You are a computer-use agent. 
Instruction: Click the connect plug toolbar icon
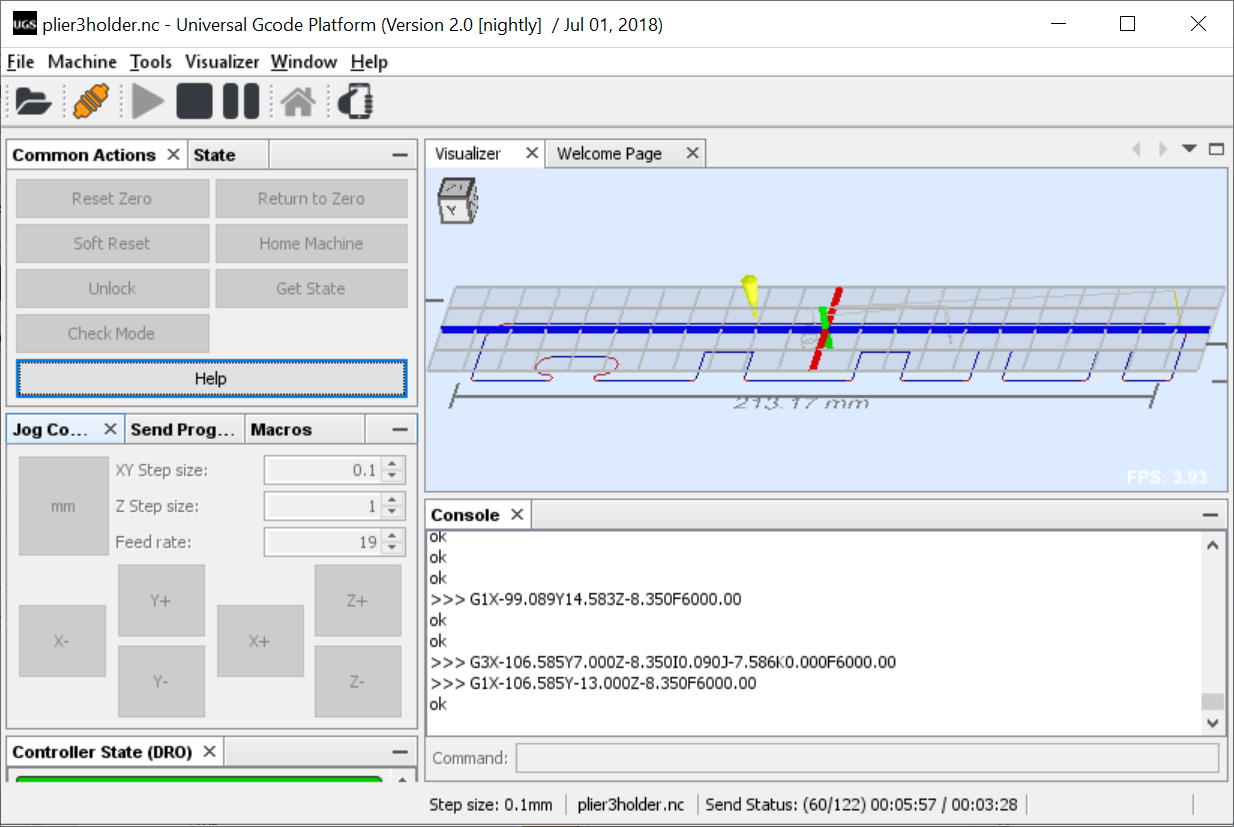click(x=89, y=101)
